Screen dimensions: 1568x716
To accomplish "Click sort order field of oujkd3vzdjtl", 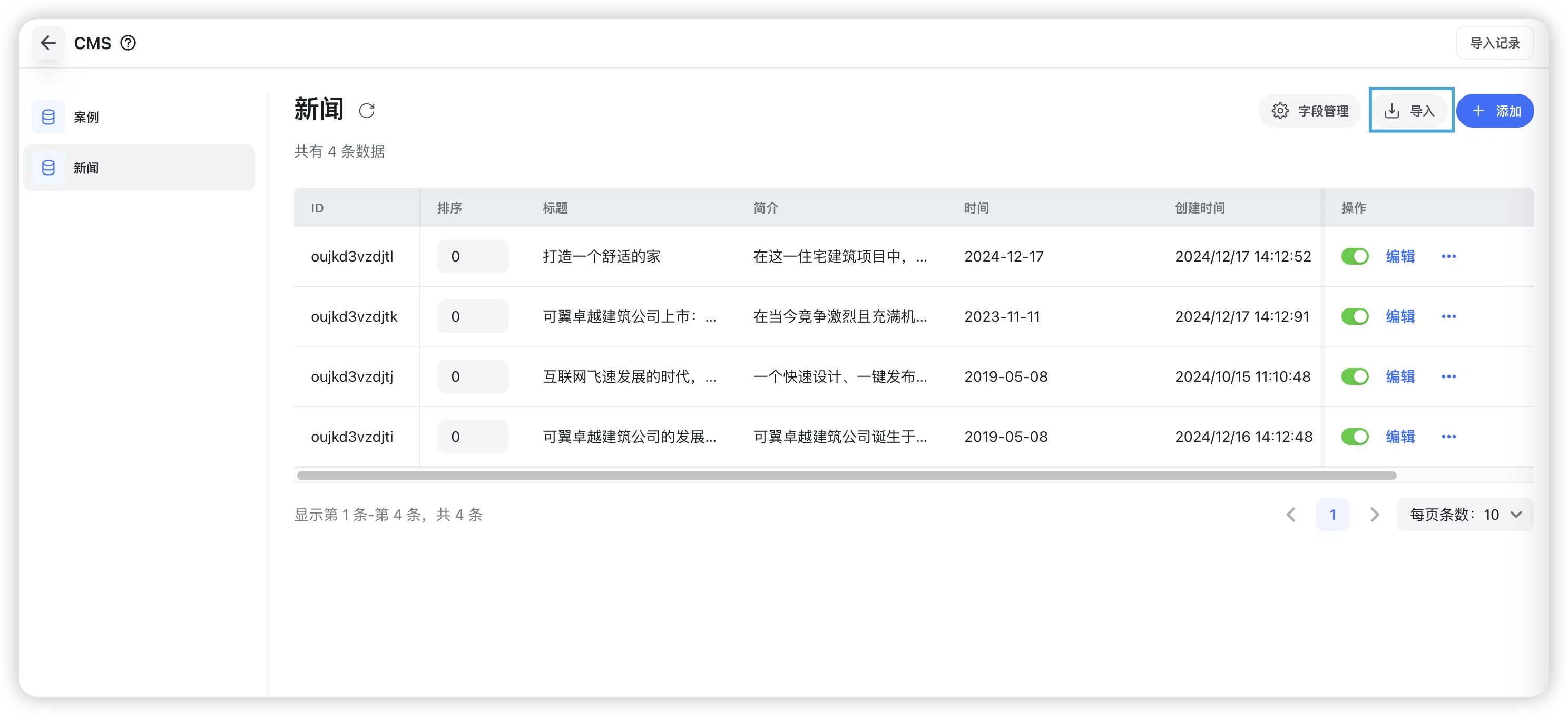I will 472,256.
